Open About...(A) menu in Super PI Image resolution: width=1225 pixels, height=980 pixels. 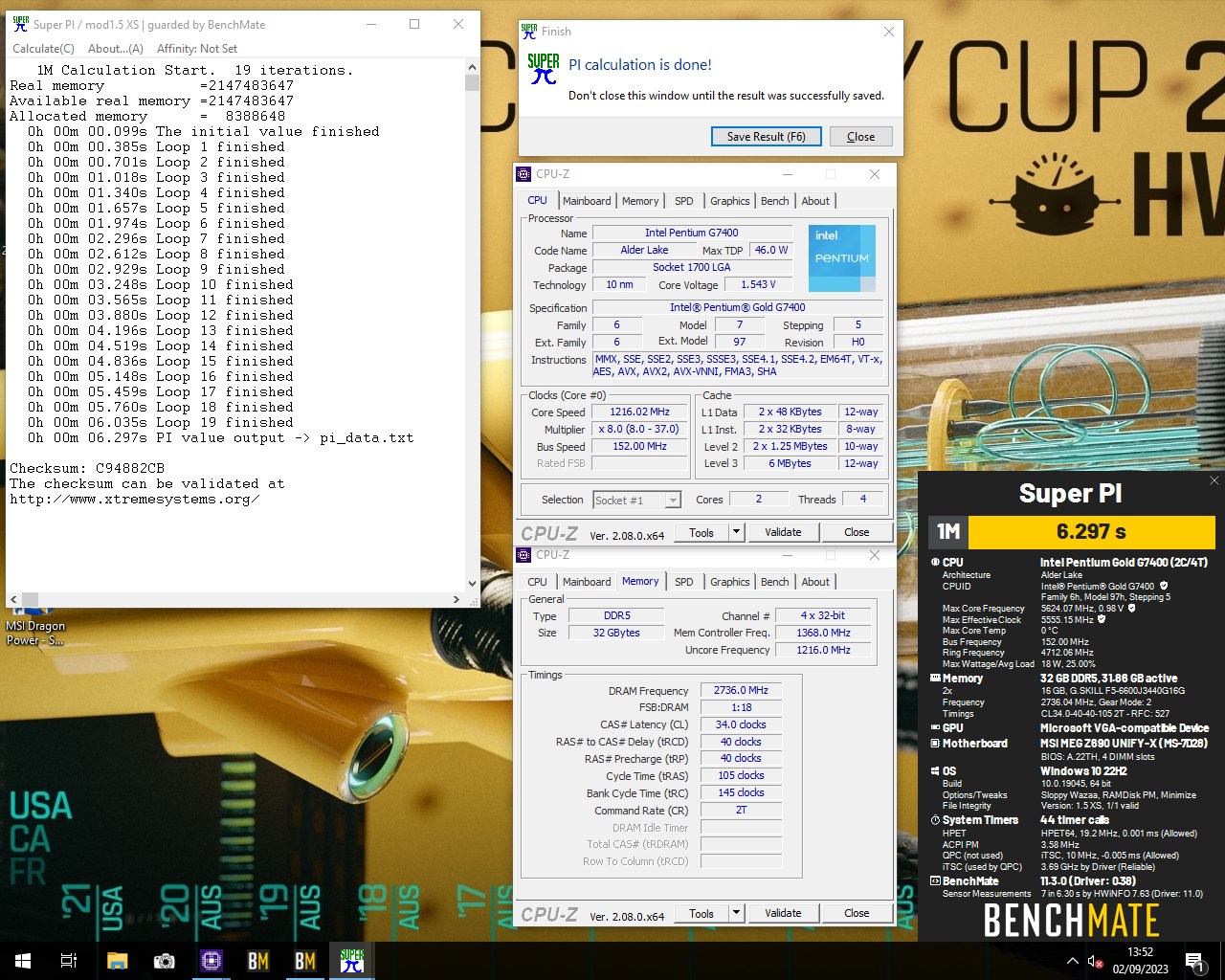click(x=116, y=49)
